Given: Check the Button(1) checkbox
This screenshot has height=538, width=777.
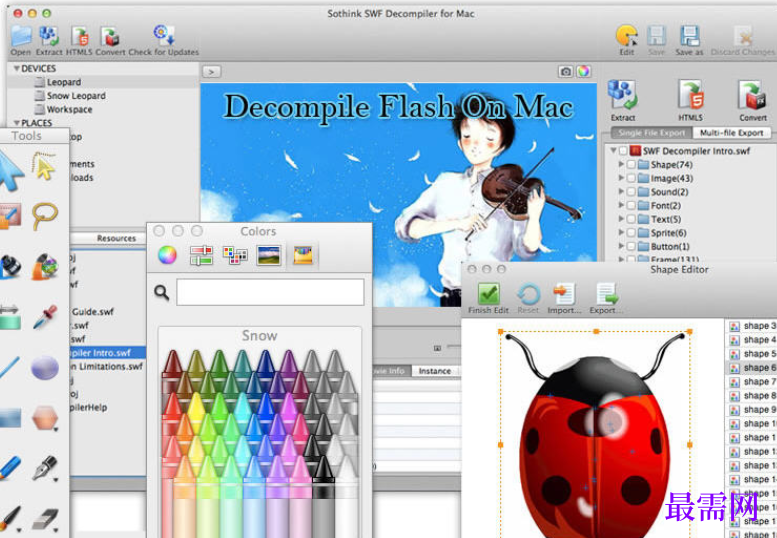Looking at the screenshot, I should coord(631,246).
